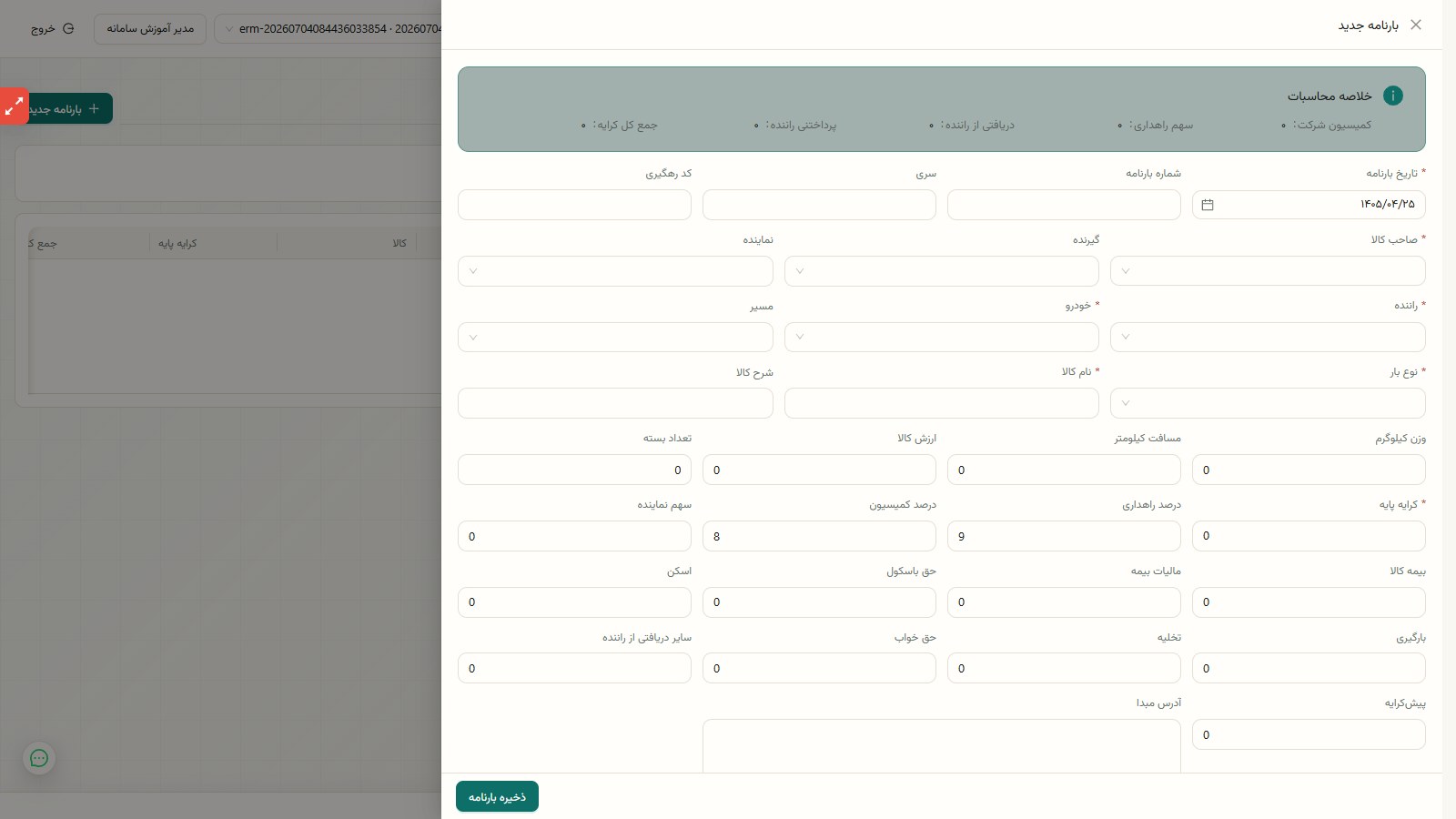Screen dimensions: 1456x819
Task: Click the نام کالا input field
Action: point(941,403)
